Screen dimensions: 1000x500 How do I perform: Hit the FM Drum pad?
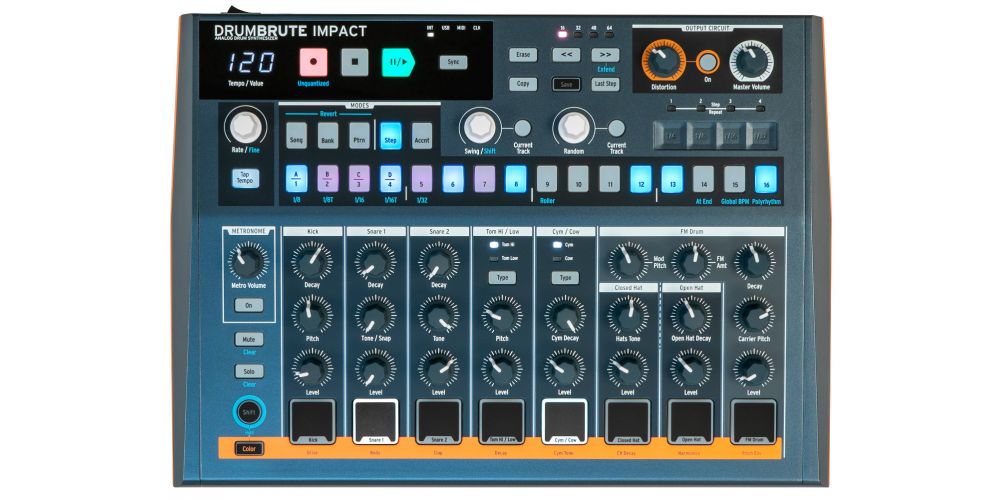click(x=753, y=422)
